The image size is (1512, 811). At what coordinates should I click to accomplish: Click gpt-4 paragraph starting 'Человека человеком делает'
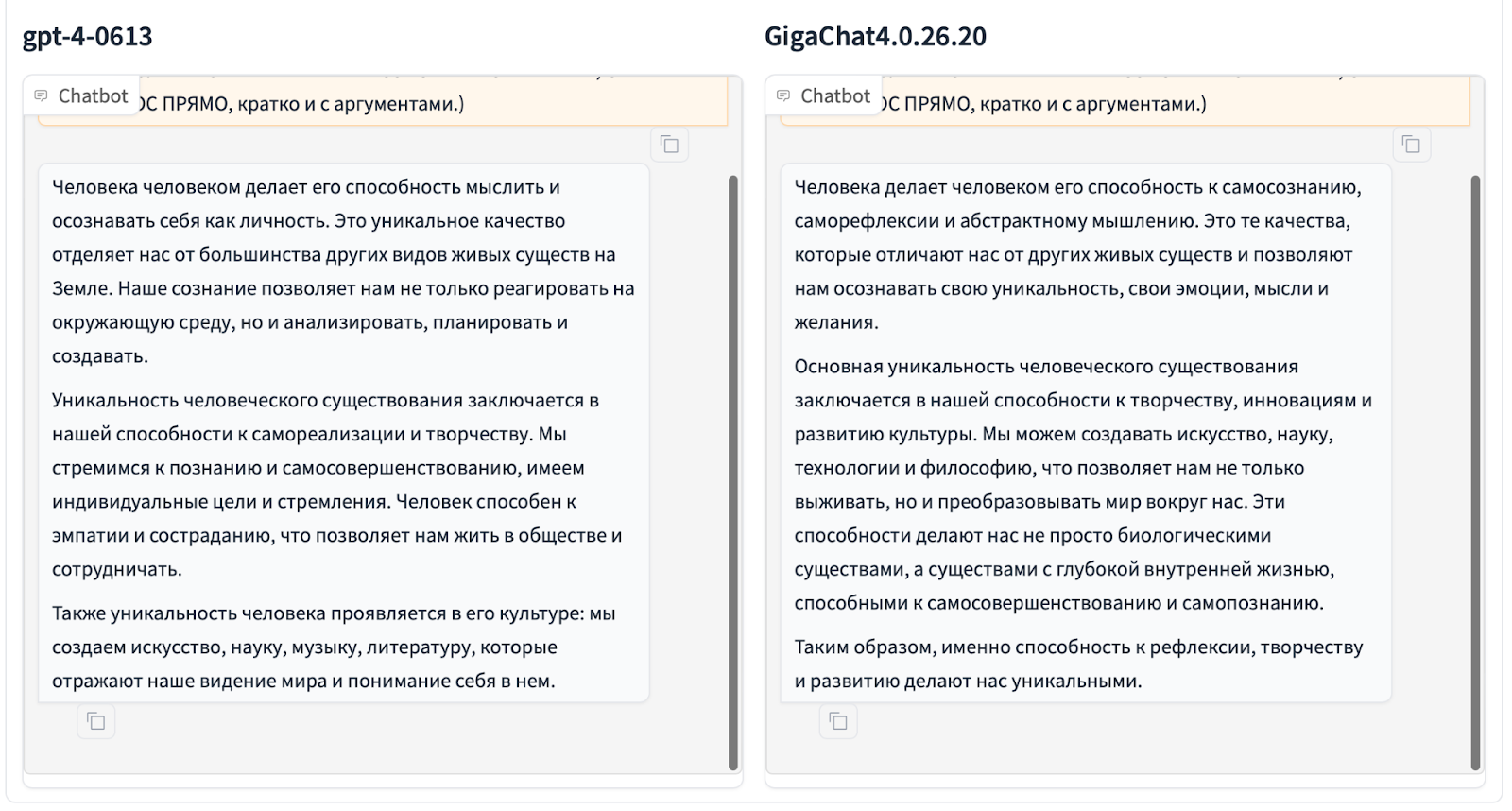click(x=343, y=271)
